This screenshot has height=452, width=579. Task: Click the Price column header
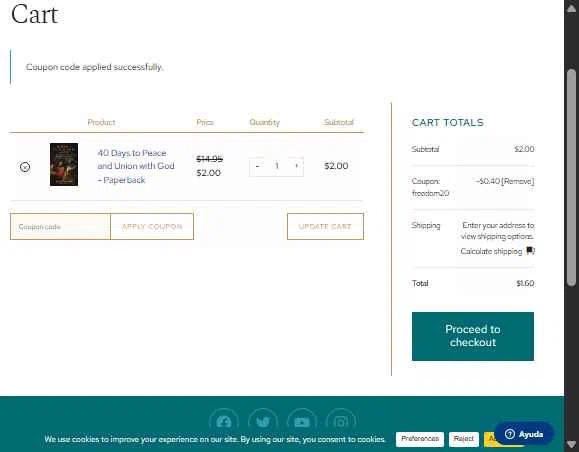(x=205, y=122)
